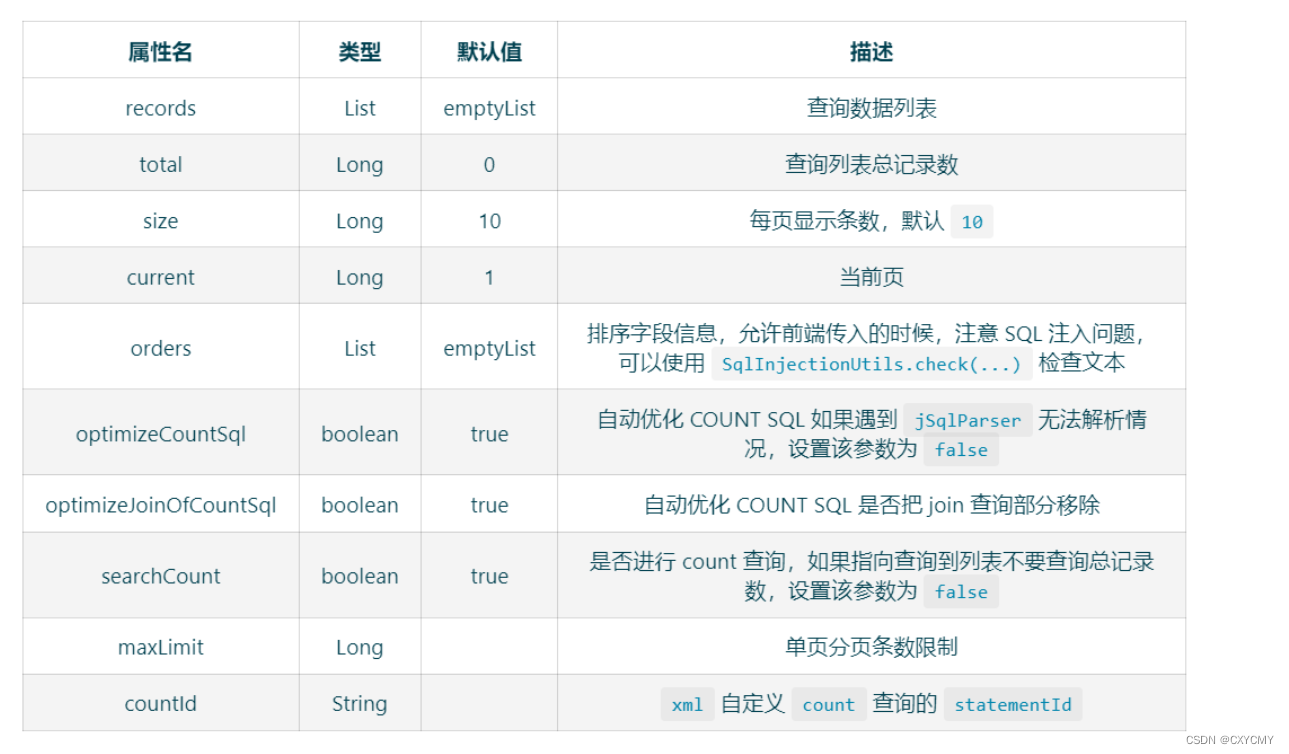Image resolution: width=1289 pixels, height=754 pixels.
Task: Select the size property name cell
Action: (x=160, y=221)
